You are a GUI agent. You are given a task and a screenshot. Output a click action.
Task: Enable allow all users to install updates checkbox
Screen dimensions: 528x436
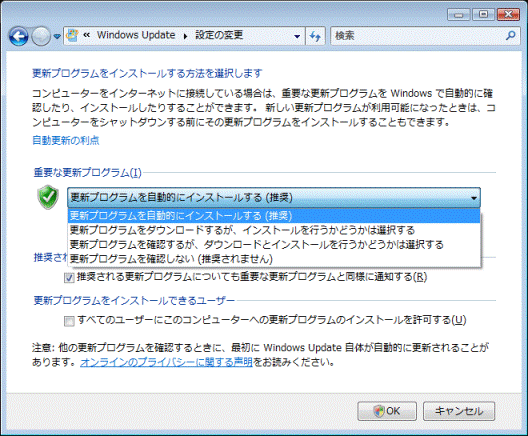(69, 321)
